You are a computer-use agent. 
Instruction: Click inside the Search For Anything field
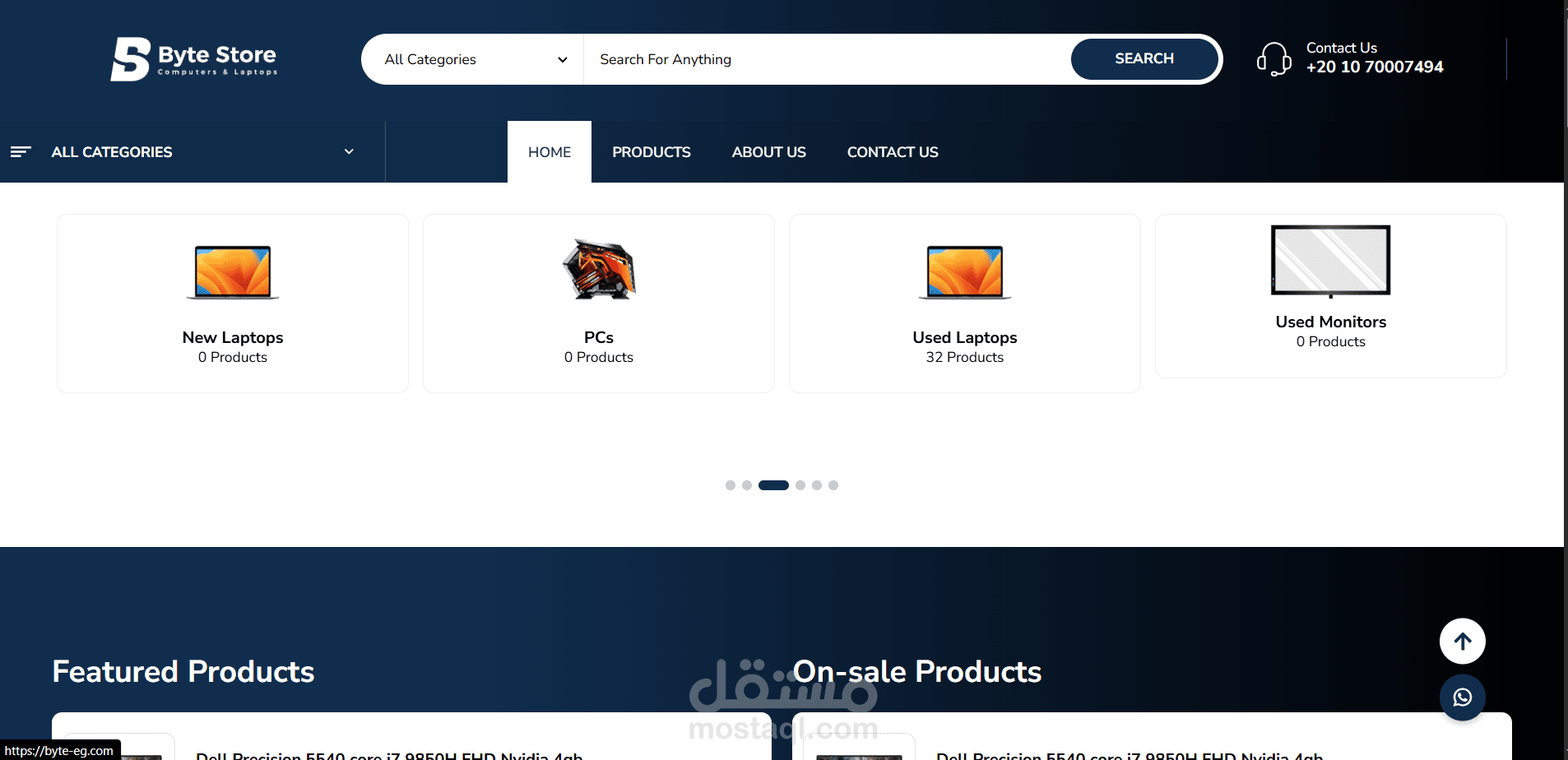(823, 58)
